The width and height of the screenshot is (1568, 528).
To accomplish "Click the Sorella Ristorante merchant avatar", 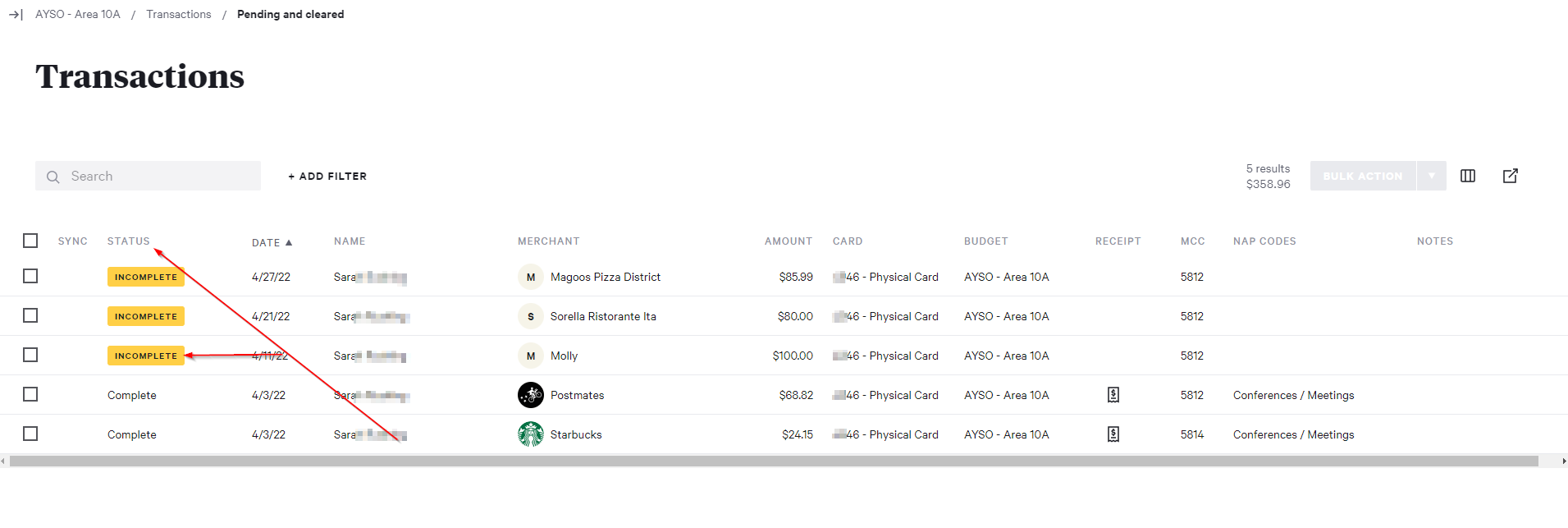I will tap(531, 316).
